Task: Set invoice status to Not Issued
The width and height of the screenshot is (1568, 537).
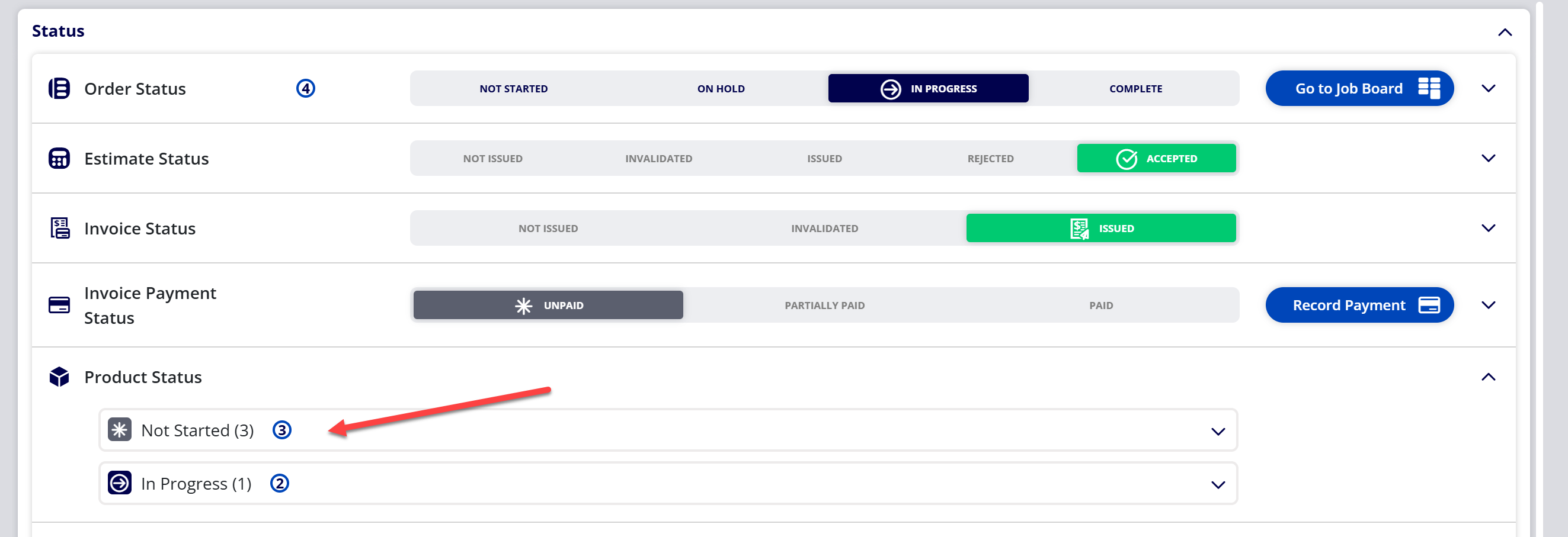Action: pos(548,229)
